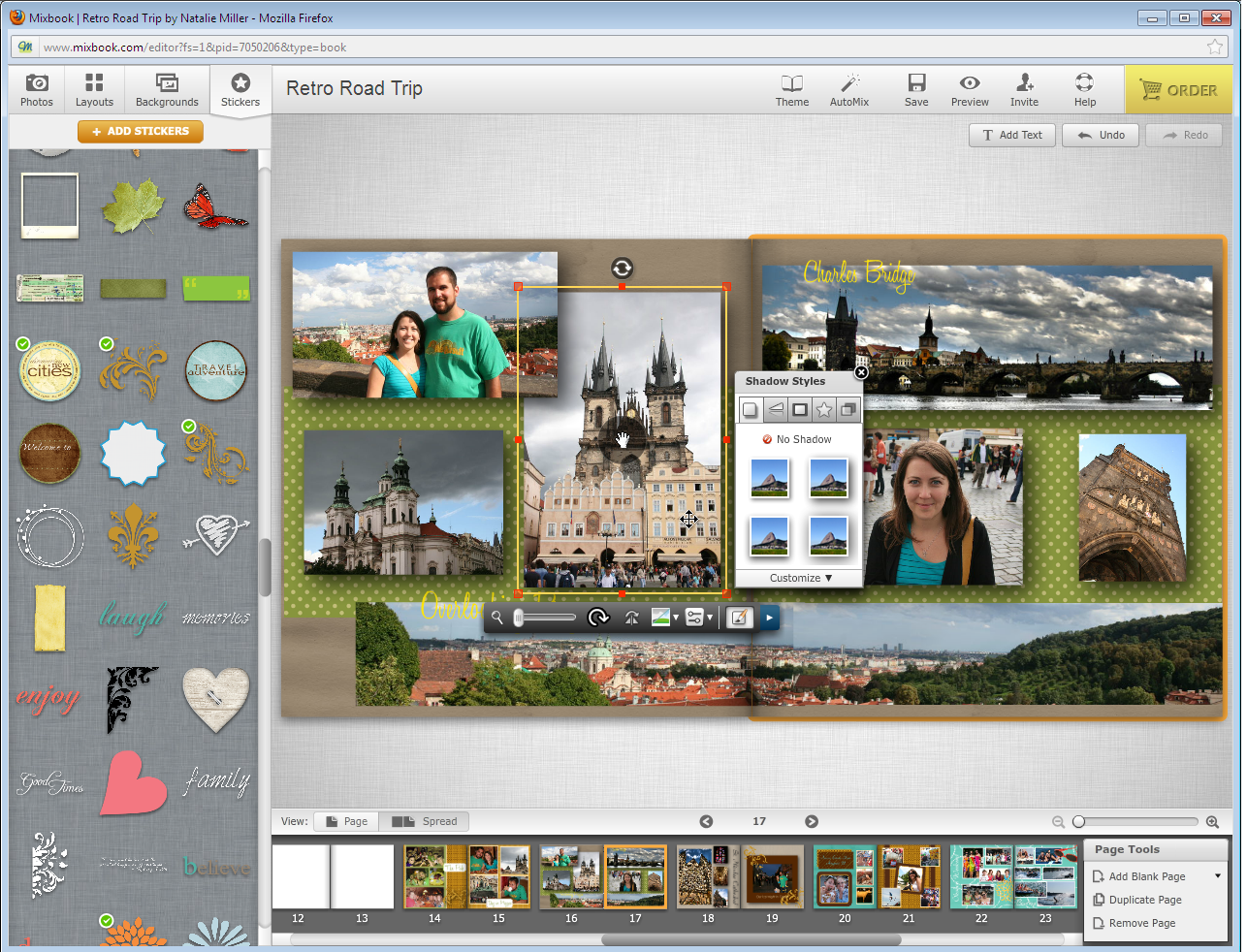The image size is (1247, 952).
Task: Select the star shadow style tab
Action: pyautogui.click(x=824, y=410)
